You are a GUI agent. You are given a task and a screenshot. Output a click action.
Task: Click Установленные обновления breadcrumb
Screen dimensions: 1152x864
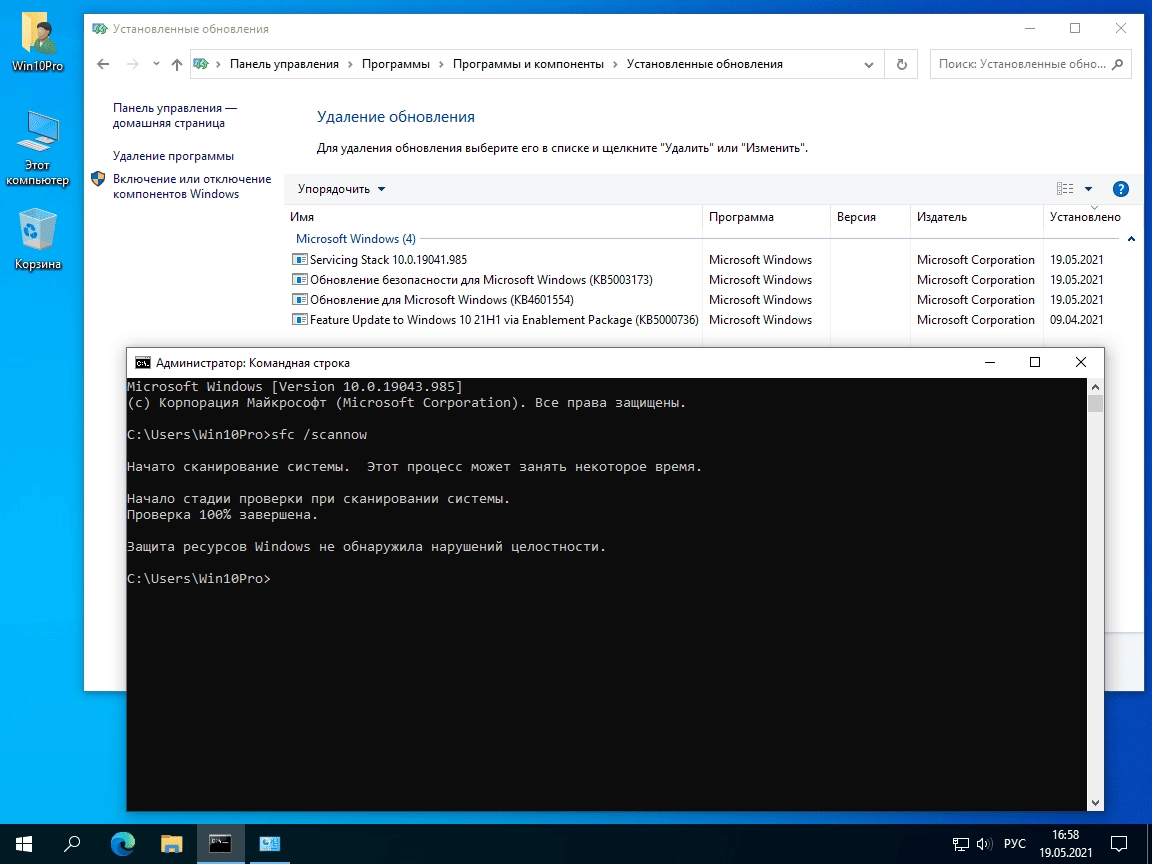click(705, 64)
